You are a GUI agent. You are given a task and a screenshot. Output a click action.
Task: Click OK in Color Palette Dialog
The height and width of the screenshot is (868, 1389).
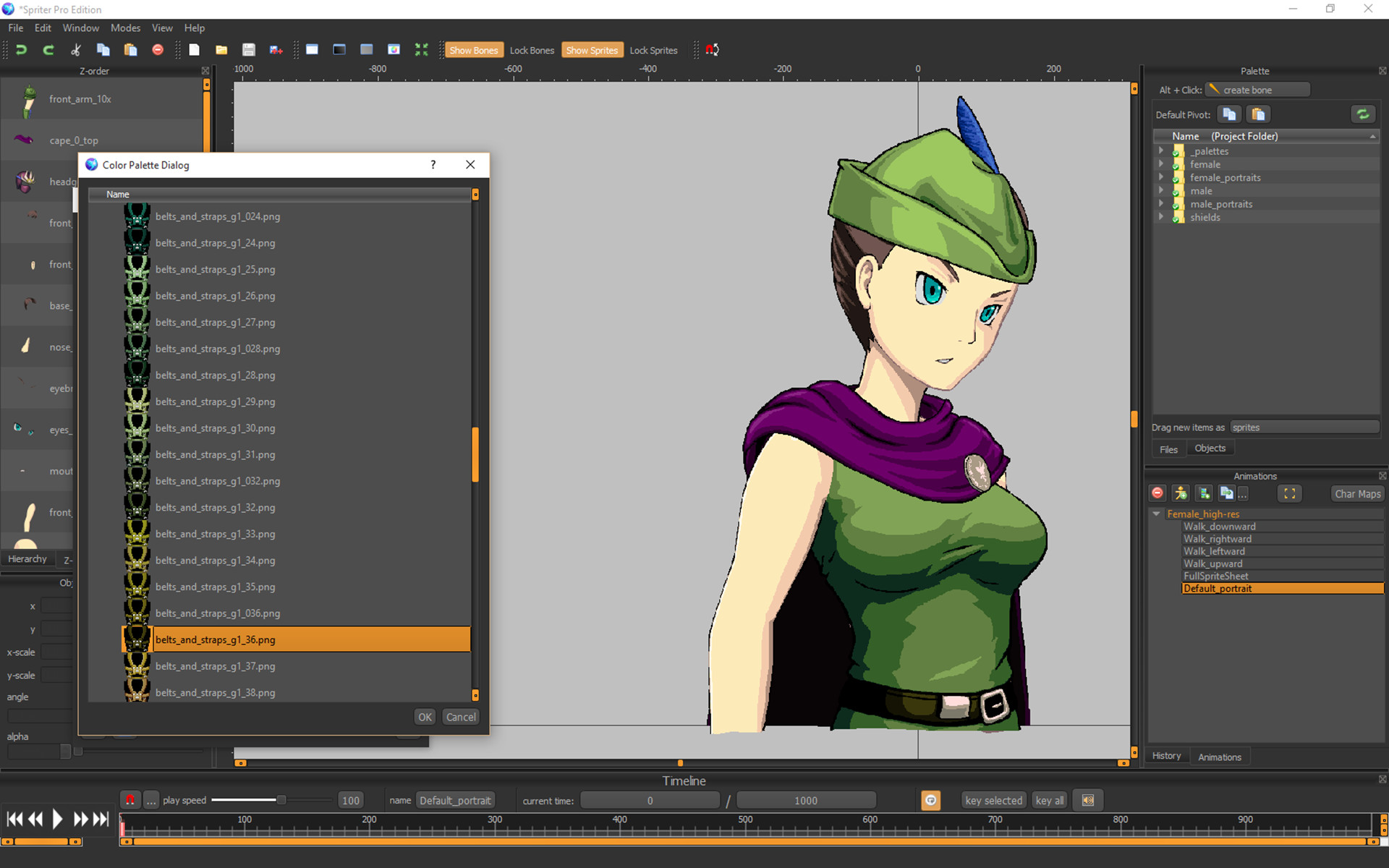(425, 717)
